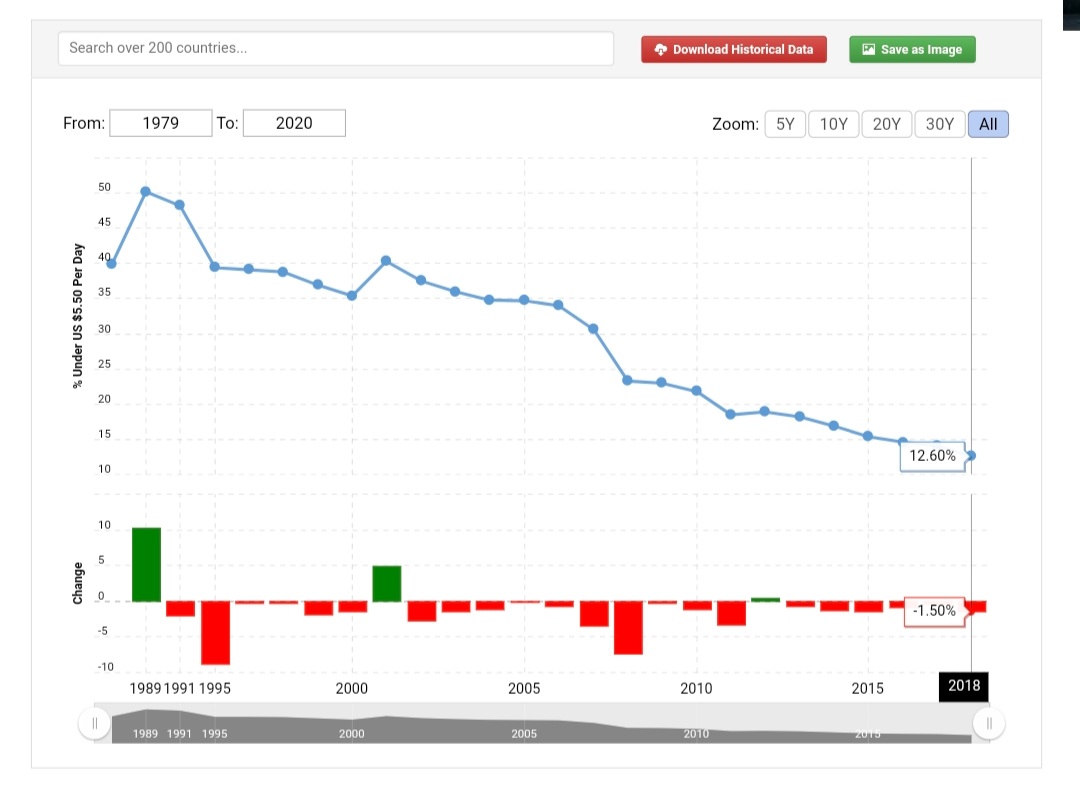
Task: Click the green 2001 change bar
Action: point(387,584)
